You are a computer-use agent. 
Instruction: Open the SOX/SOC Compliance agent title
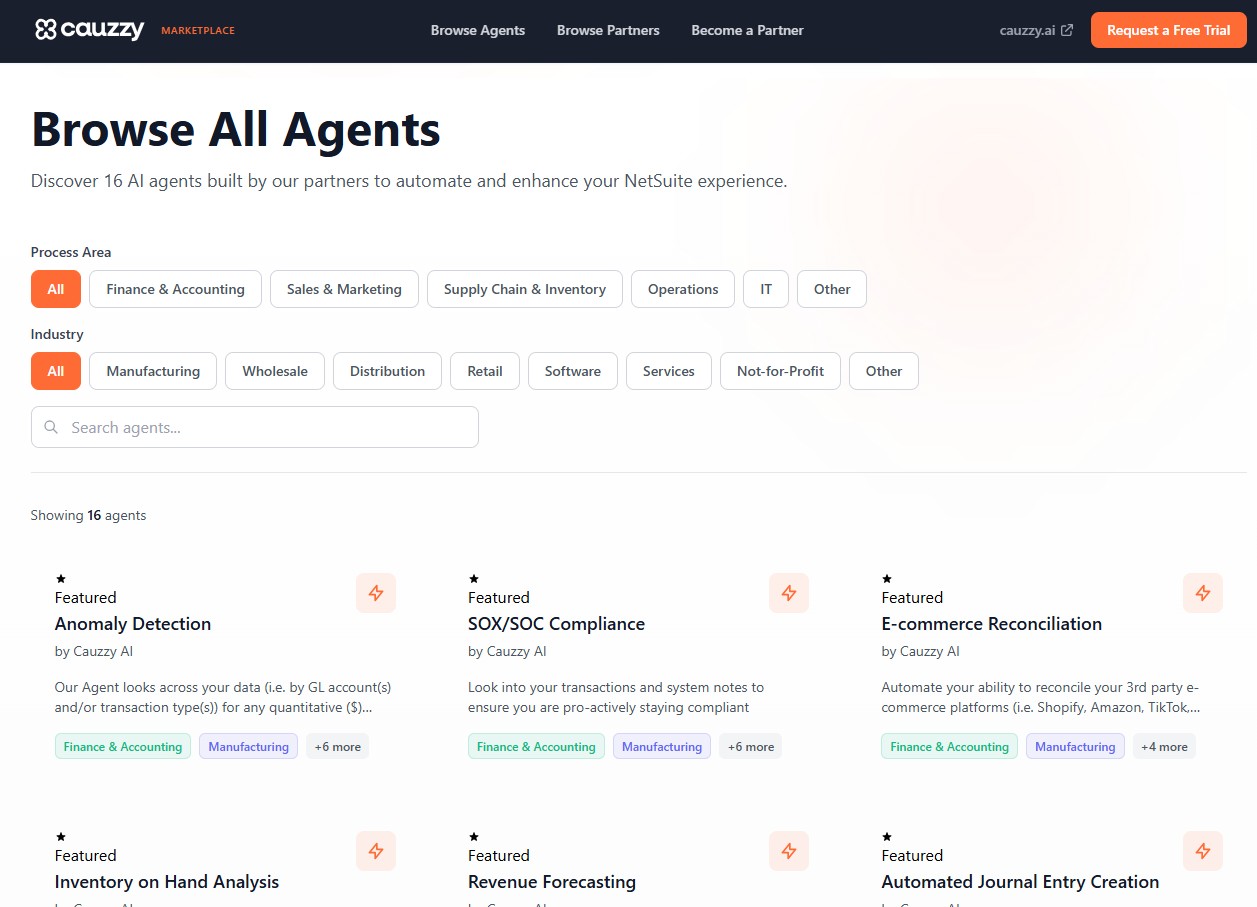[x=556, y=624]
